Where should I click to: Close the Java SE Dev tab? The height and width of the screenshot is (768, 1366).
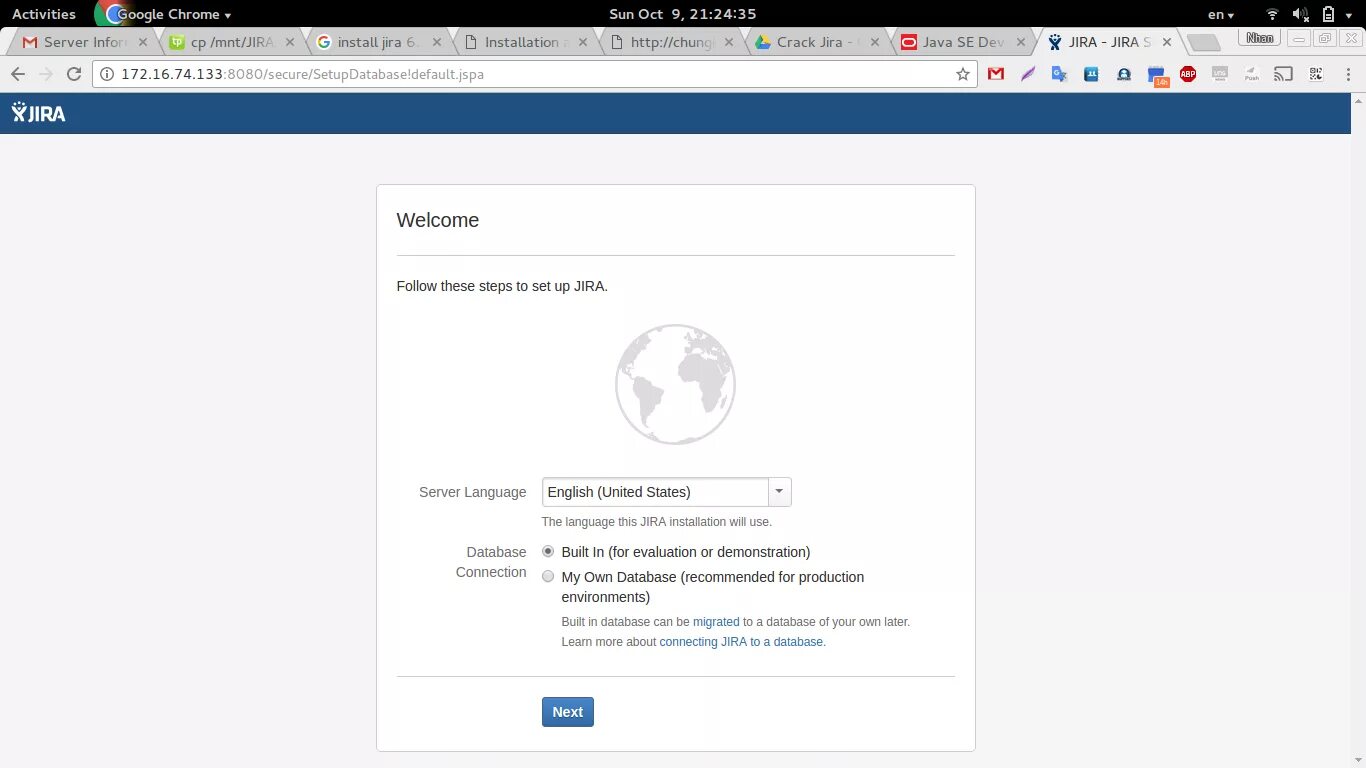[1022, 42]
